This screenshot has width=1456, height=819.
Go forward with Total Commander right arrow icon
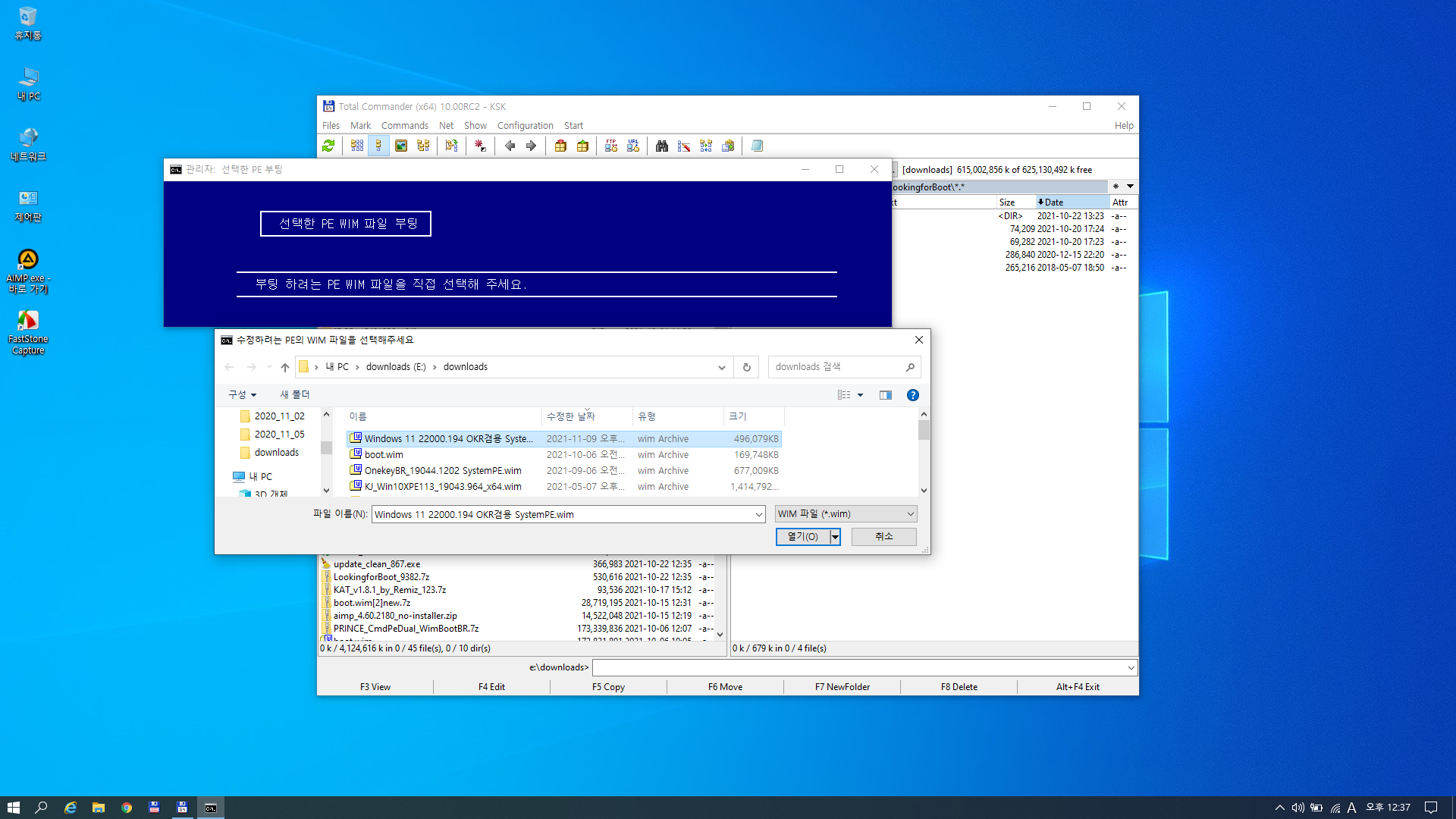point(531,146)
